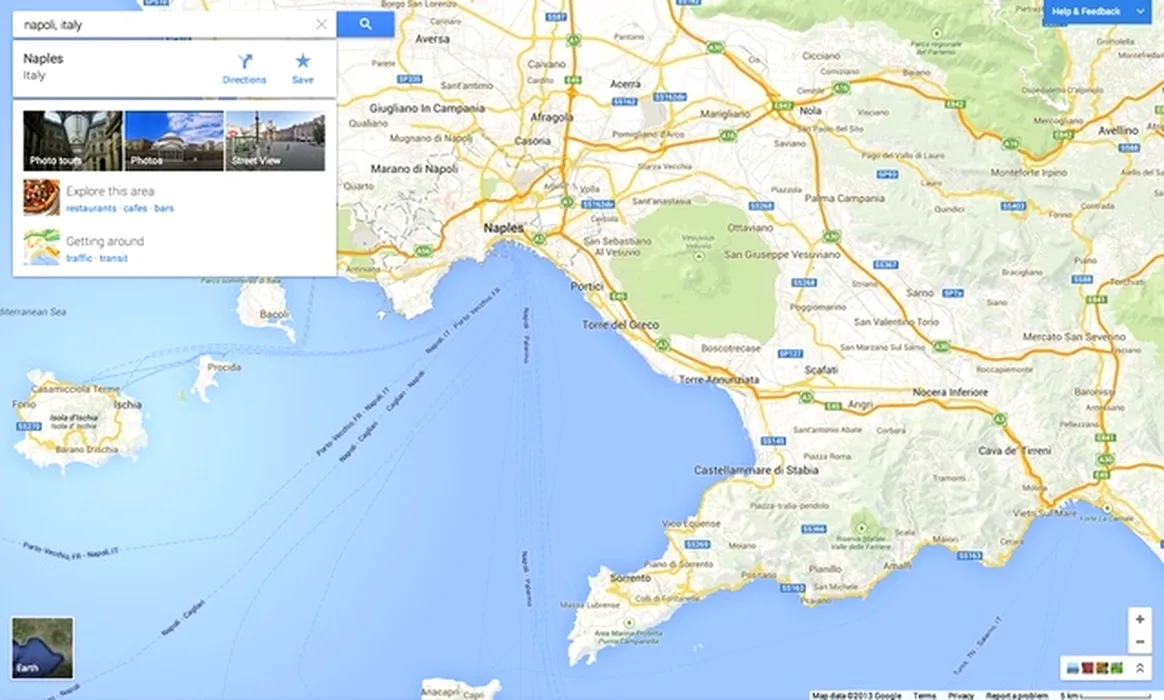Viewport: 1164px width, 700px height.
Task: Open the Photo tours thumbnail
Action: (x=73, y=141)
